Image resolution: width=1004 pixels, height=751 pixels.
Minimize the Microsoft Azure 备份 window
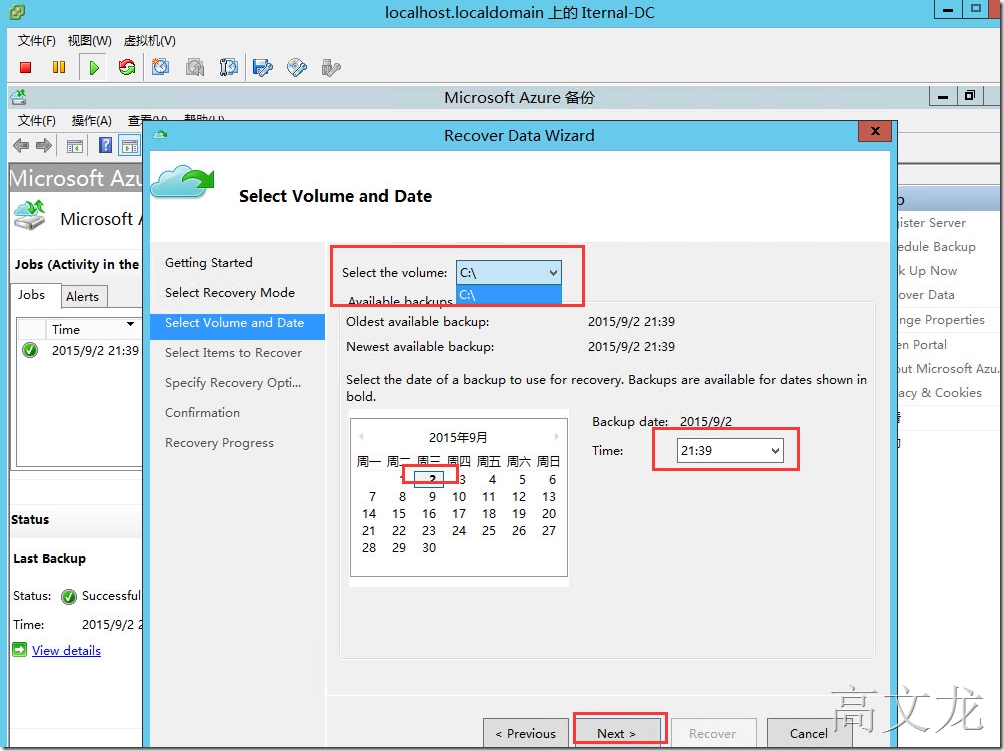click(x=943, y=97)
